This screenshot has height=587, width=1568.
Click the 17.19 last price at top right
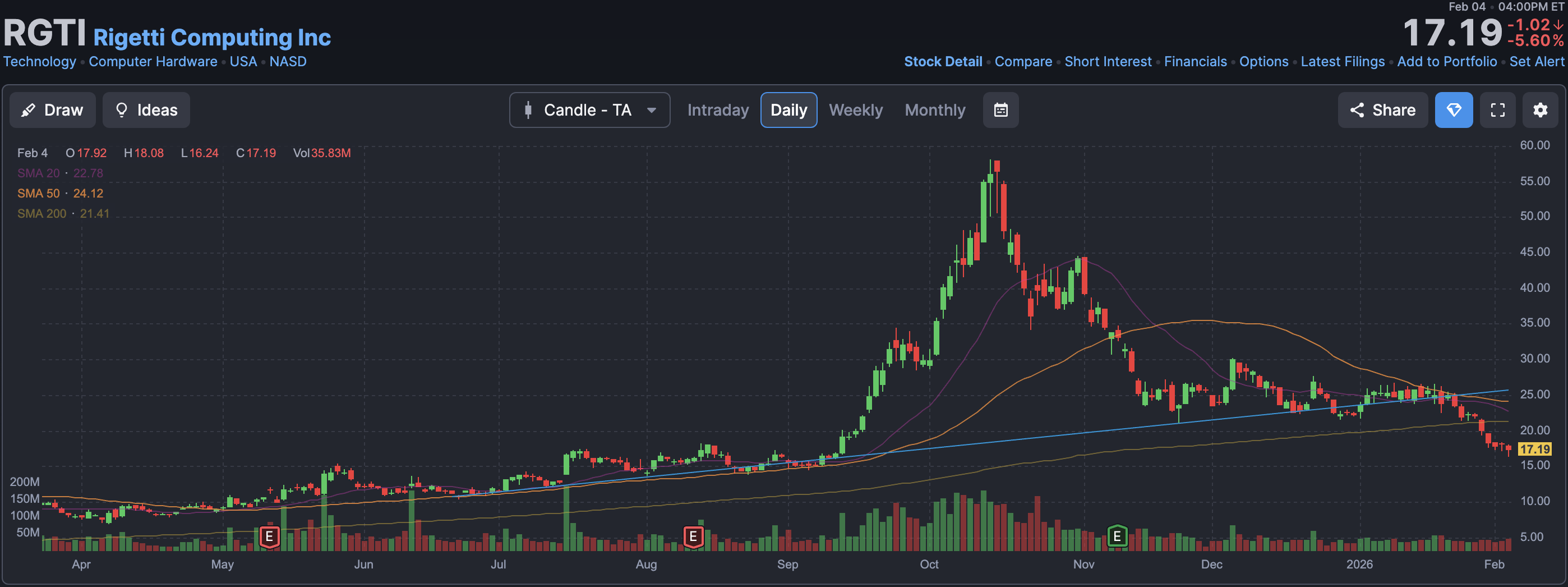[1453, 33]
